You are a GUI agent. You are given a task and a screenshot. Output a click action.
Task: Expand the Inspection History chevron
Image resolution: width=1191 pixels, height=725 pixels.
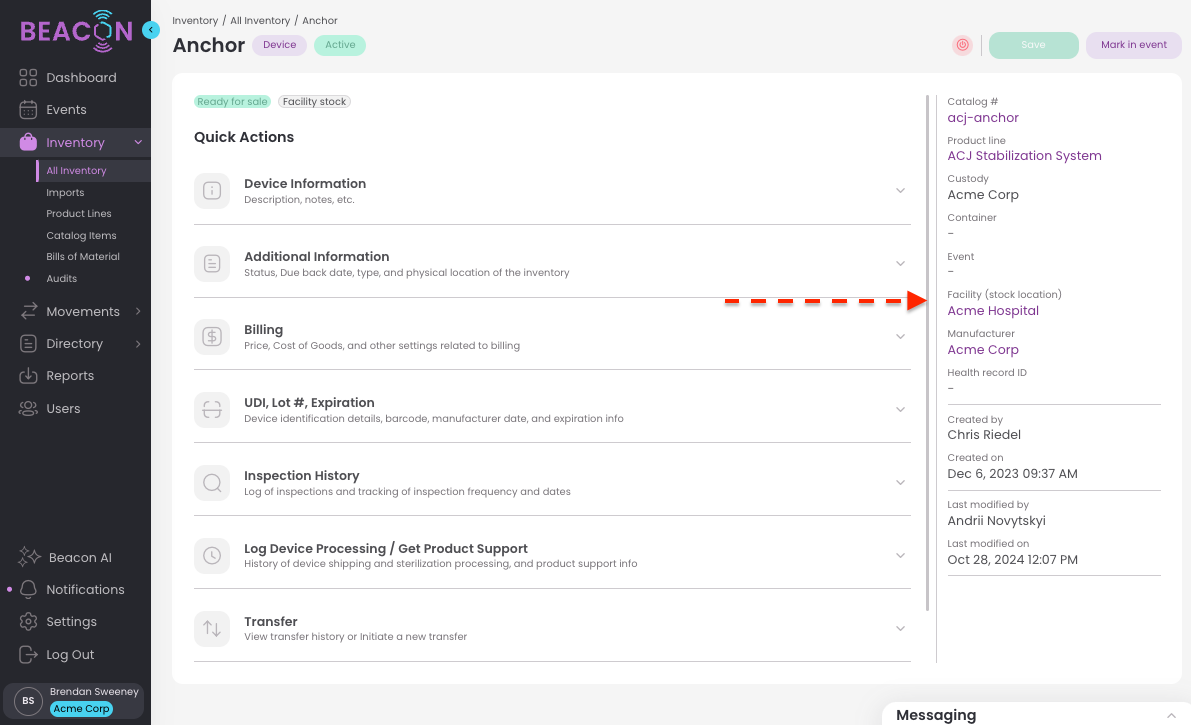click(x=900, y=483)
